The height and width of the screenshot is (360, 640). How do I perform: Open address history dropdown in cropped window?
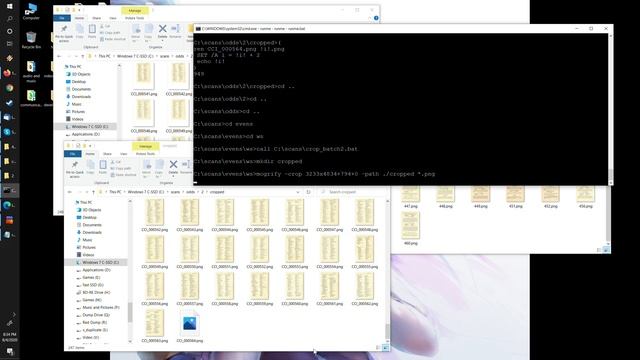point(298,192)
